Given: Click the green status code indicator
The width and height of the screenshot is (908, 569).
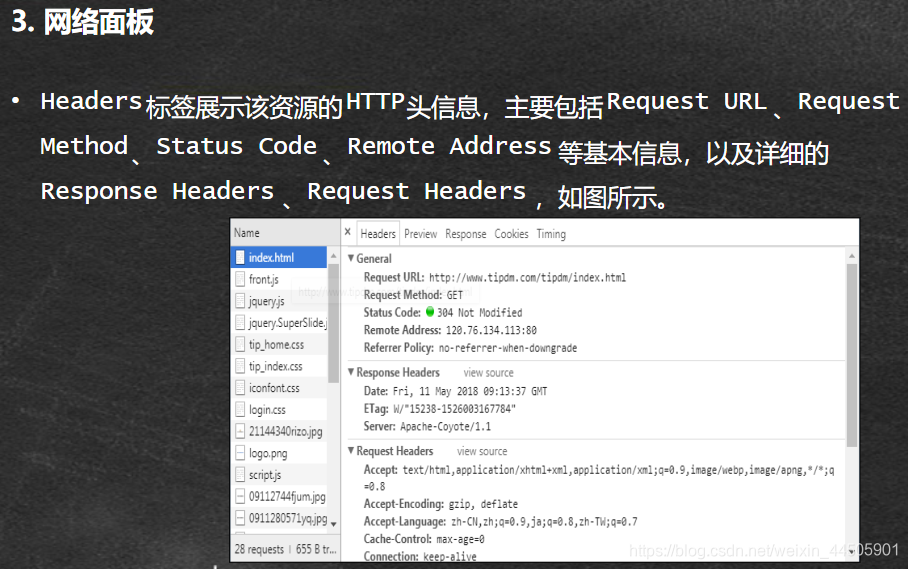Looking at the screenshot, I should click(x=430, y=312).
